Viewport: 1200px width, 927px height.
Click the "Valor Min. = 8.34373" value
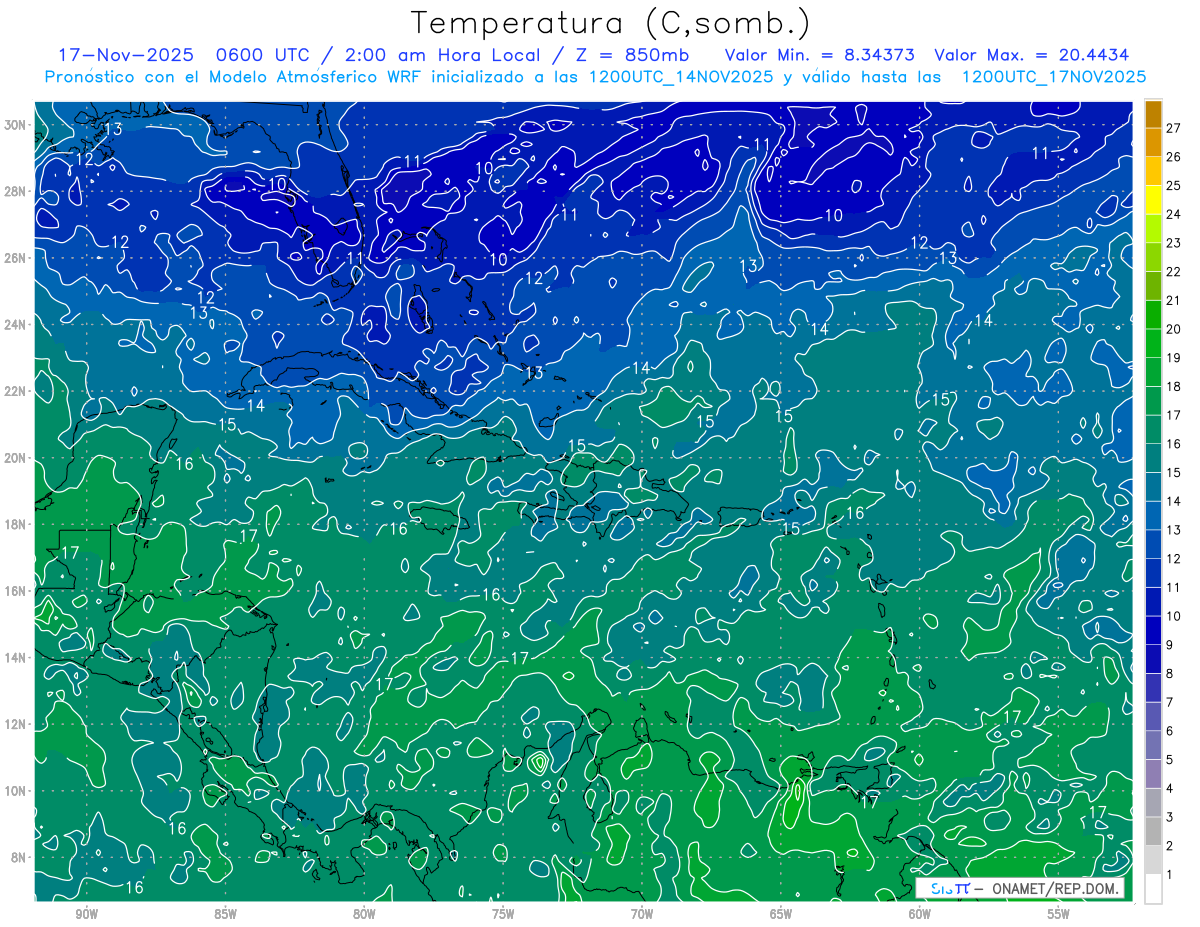click(820, 55)
